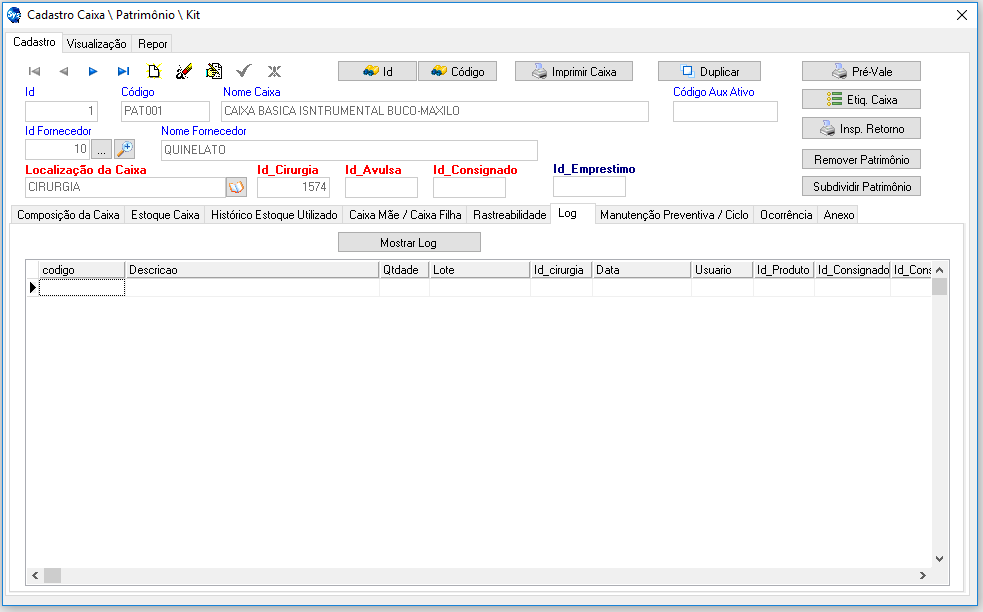Click the Imprimir Caixa button
This screenshot has height=612, width=983.
point(573,72)
